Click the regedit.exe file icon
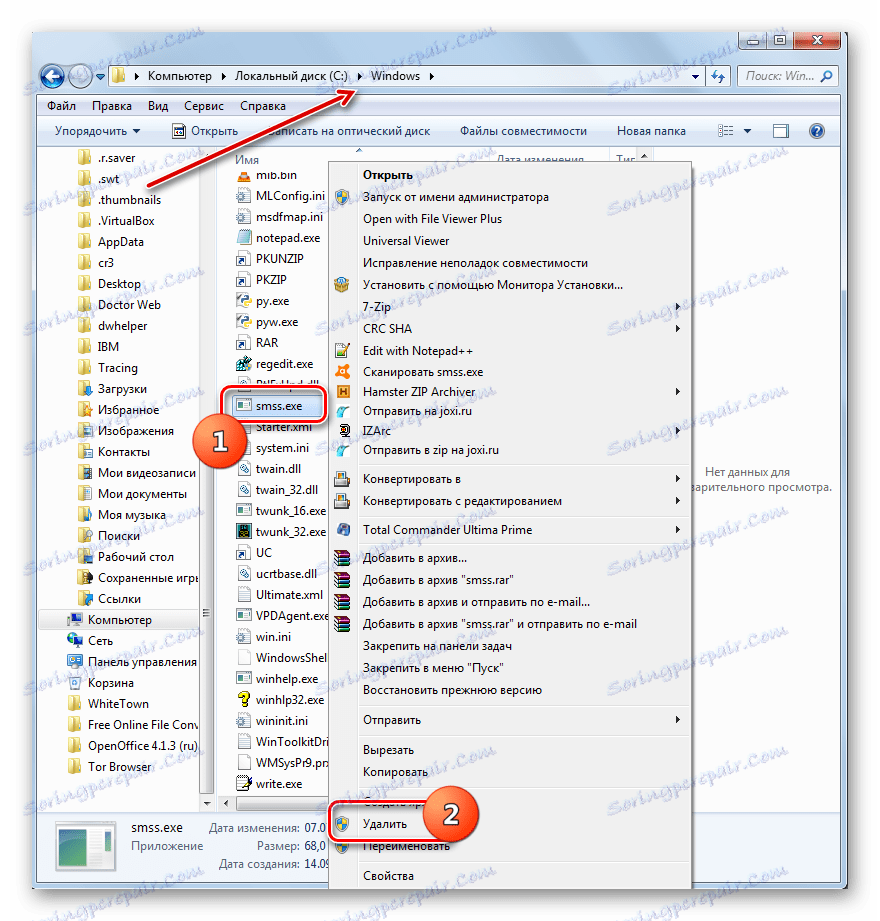Image resolution: width=880 pixels, height=921 pixels. [243, 364]
